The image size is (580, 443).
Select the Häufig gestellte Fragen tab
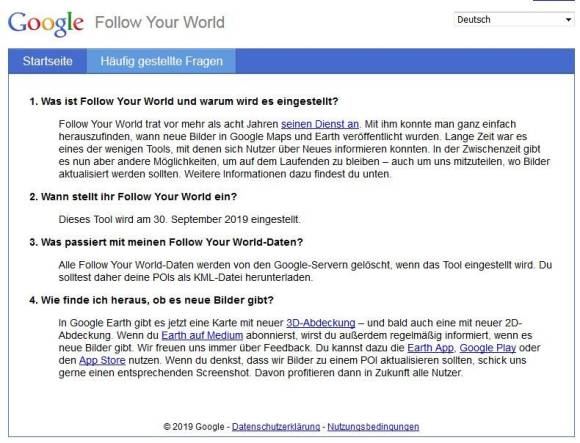tap(162, 61)
